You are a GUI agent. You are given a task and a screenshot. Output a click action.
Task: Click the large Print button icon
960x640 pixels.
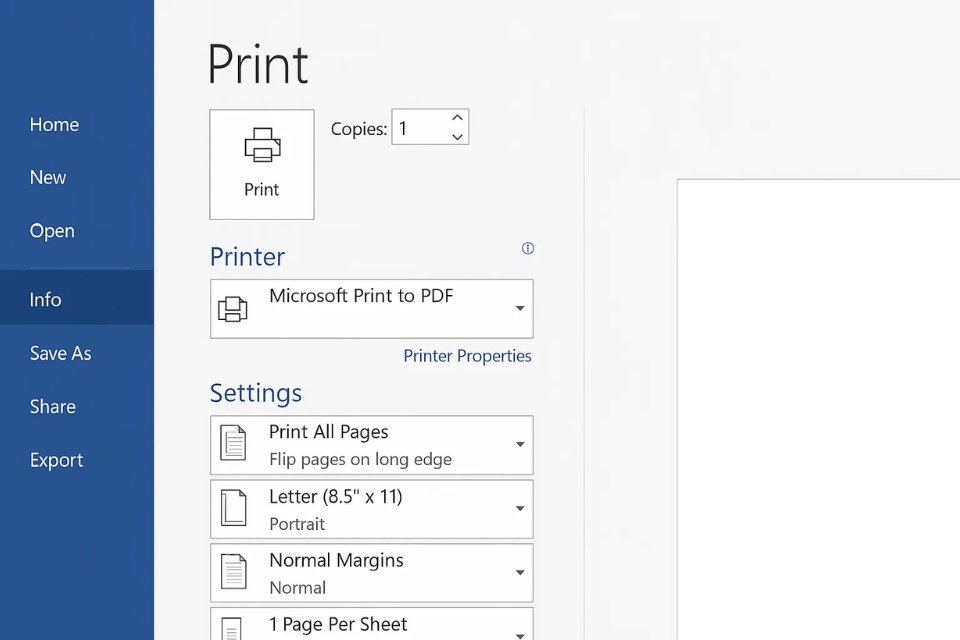click(261, 143)
